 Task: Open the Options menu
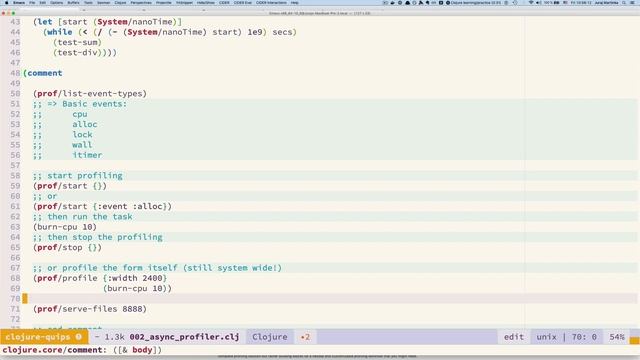(57, 2)
